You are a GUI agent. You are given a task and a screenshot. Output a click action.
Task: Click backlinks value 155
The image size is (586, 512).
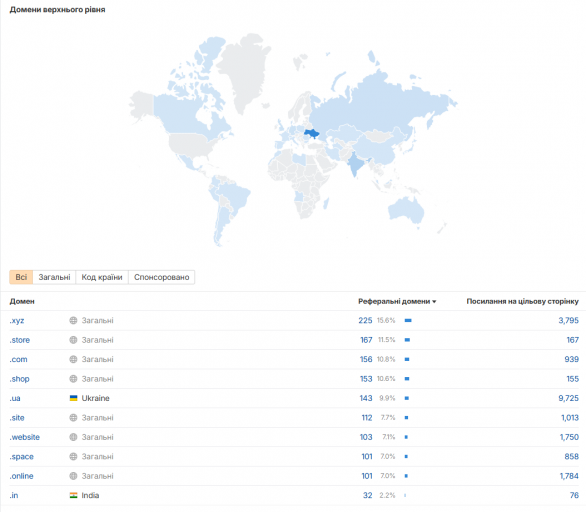click(x=573, y=379)
